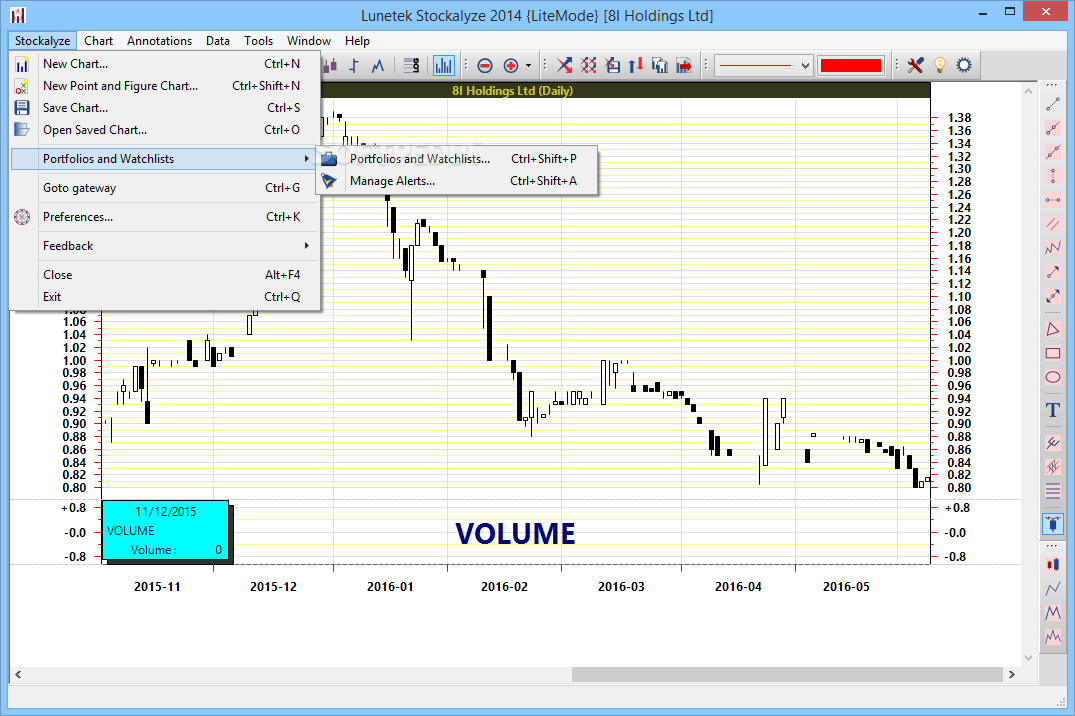Choose New Chart... from the menu

(x=165, y=64)
